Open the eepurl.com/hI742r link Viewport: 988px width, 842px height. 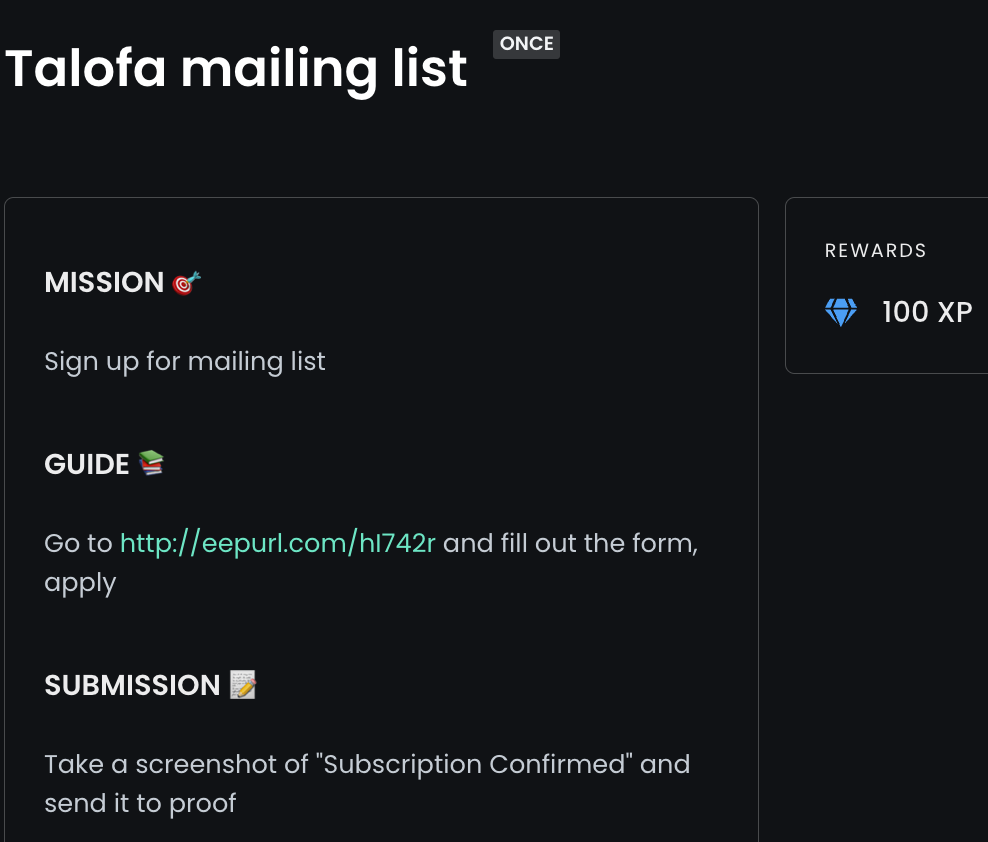(277, 543)
